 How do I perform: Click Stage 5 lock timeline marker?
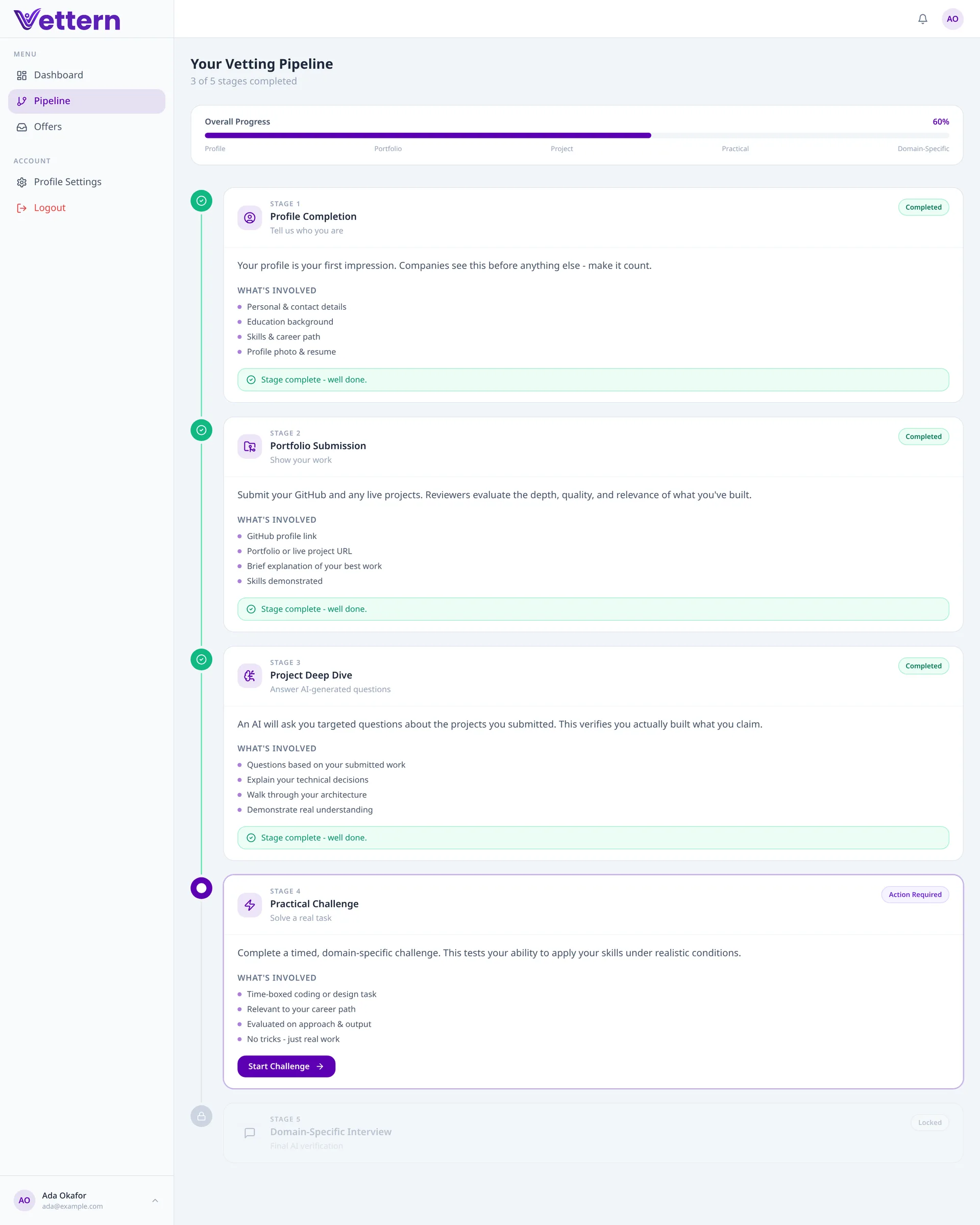point(201,1116)
